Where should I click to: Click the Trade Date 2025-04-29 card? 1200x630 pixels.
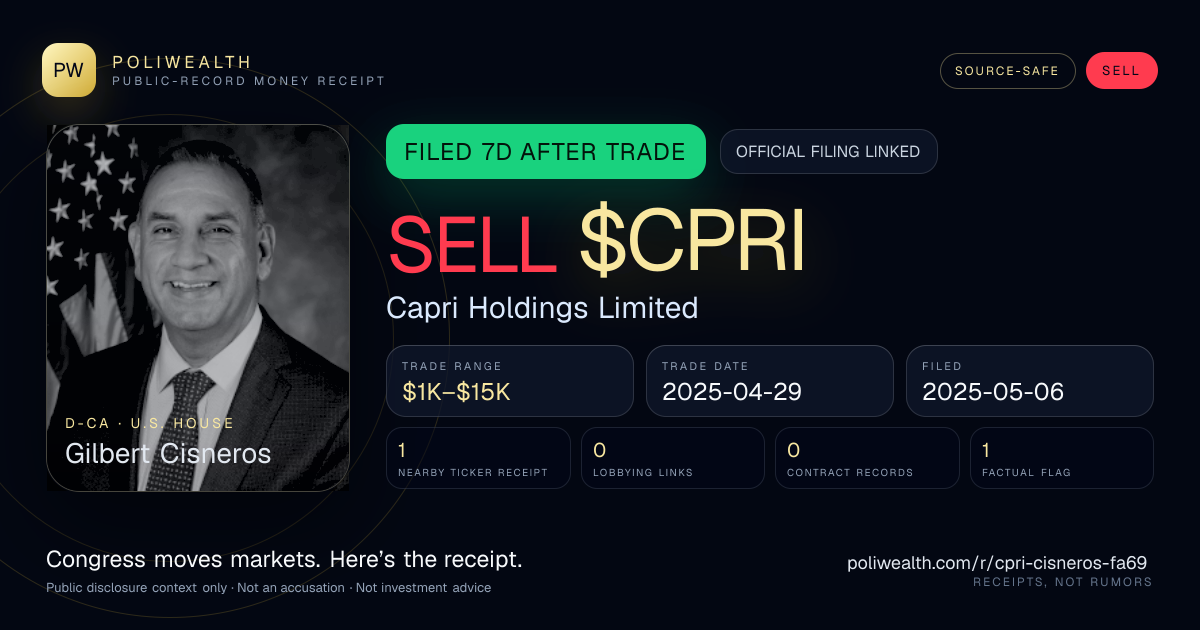point(770,381)
